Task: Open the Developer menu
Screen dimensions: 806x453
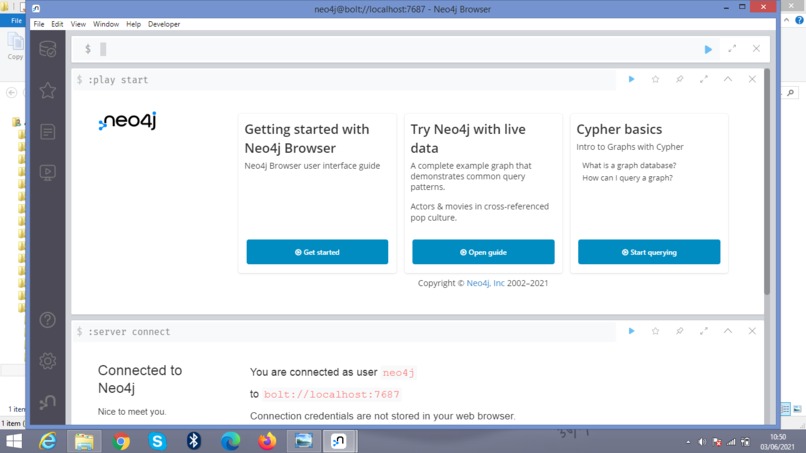Action: [x=164, y=24]
